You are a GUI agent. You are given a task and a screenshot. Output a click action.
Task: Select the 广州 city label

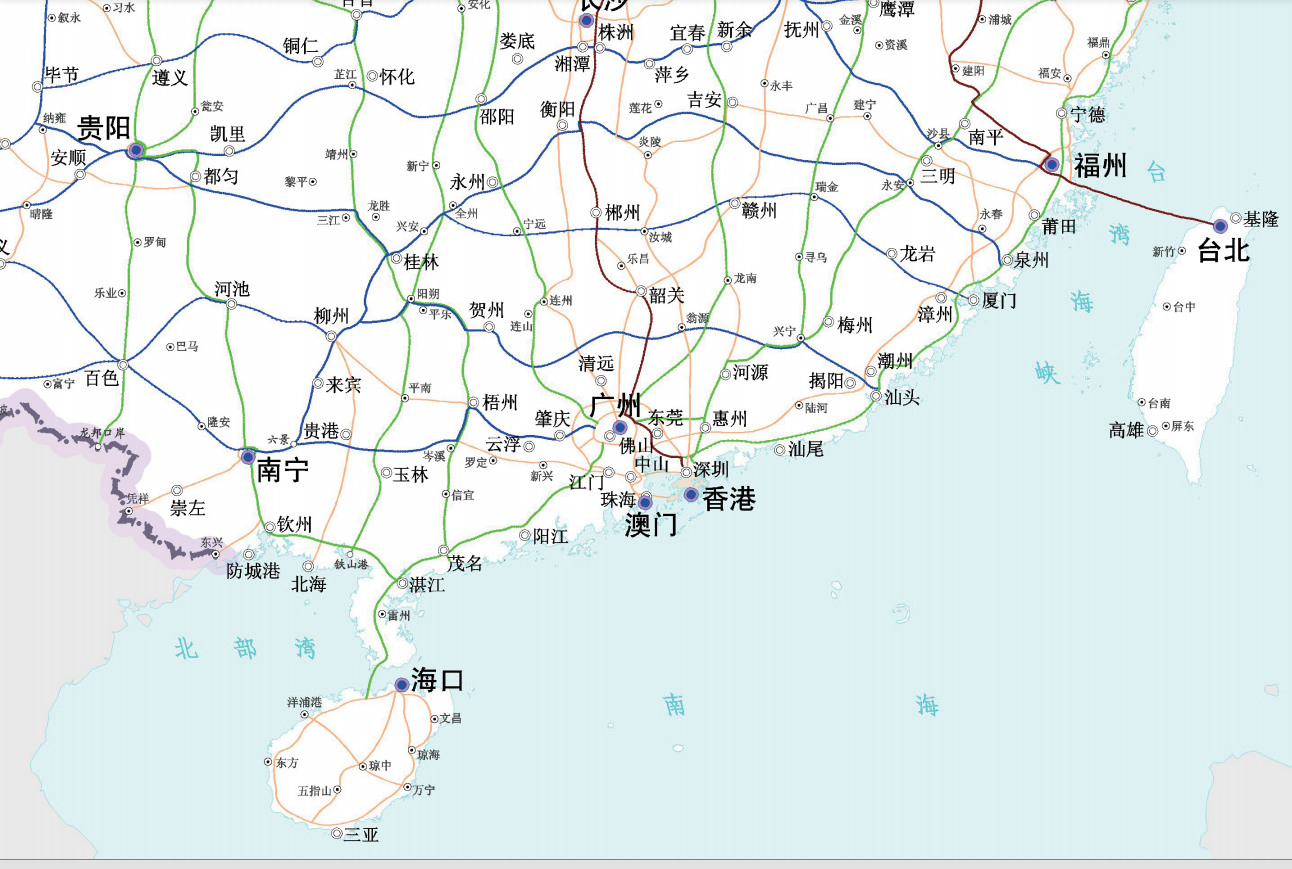pos(615,406)
